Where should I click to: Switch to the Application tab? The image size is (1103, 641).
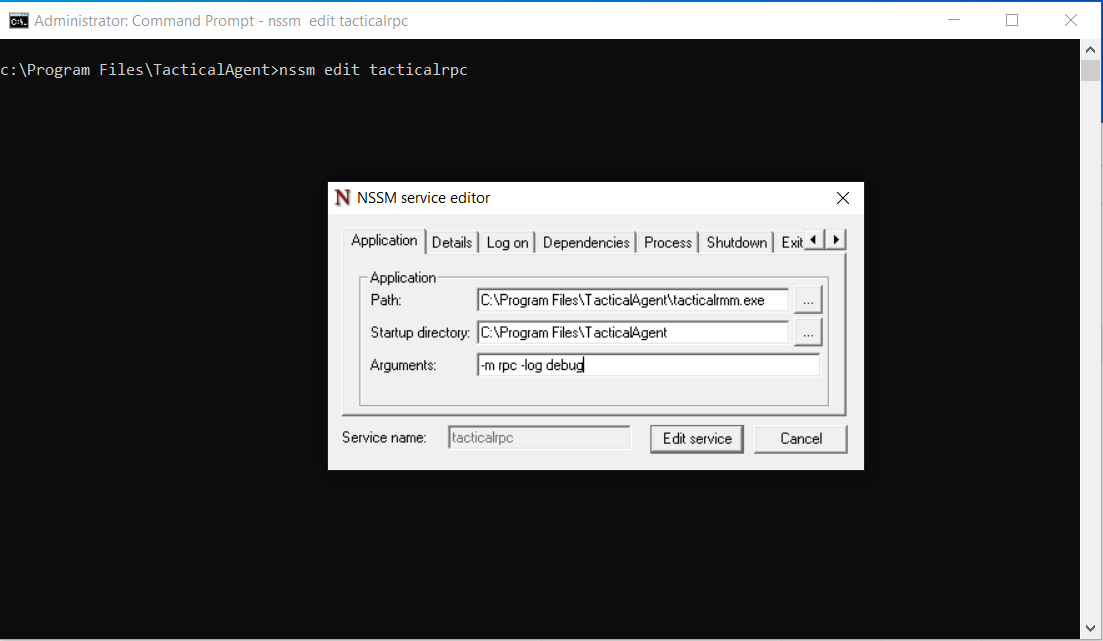click(x=384, y=241)
